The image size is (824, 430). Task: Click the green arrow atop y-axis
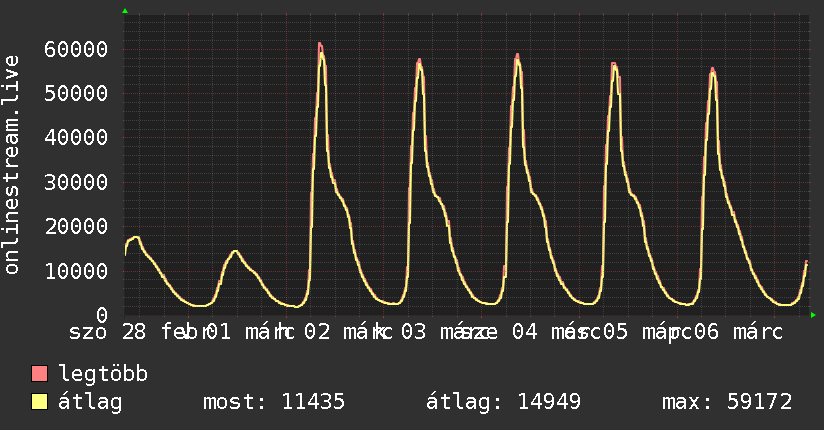point(125,11)
